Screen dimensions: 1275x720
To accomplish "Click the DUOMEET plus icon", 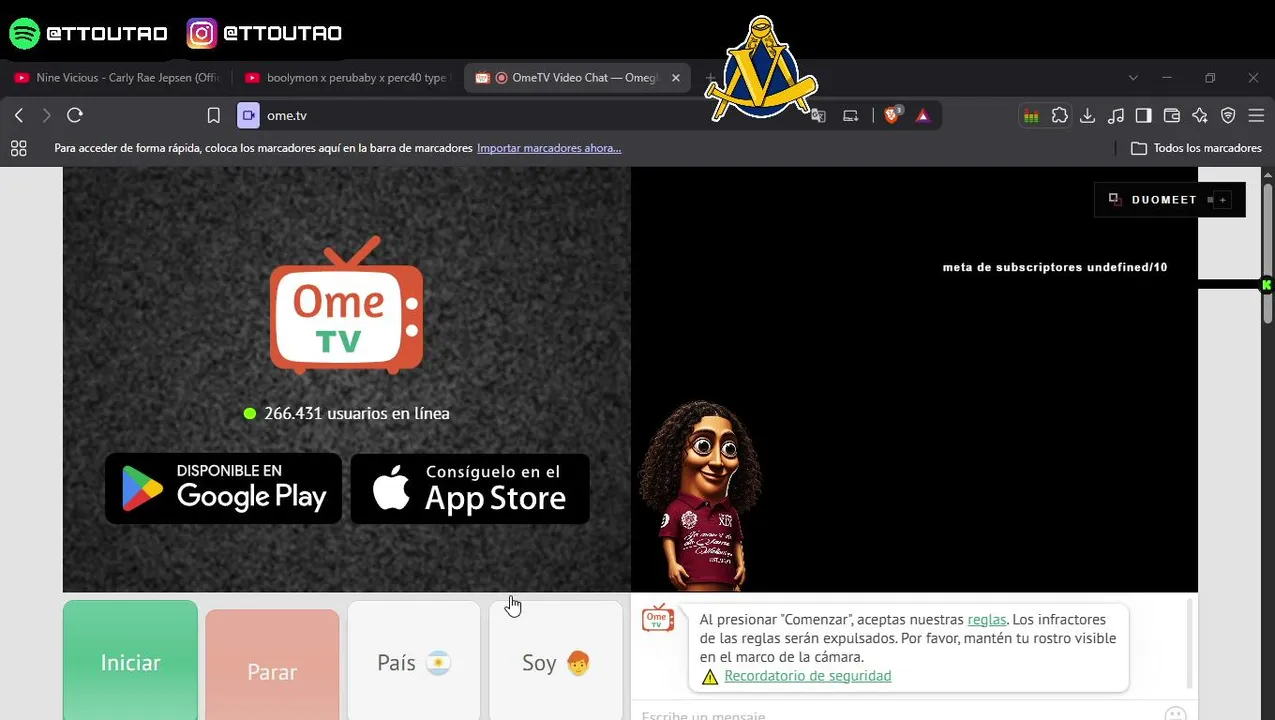I will 1222,200.
